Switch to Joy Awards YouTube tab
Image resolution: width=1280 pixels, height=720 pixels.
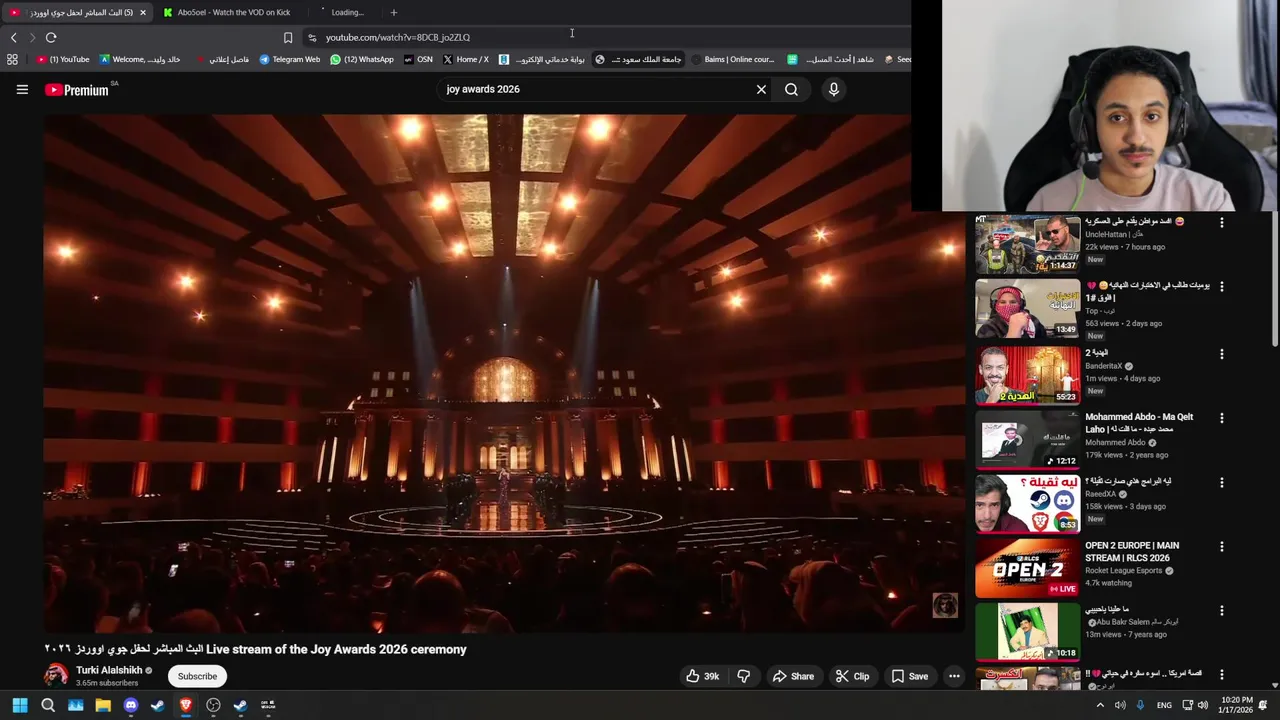77,13
